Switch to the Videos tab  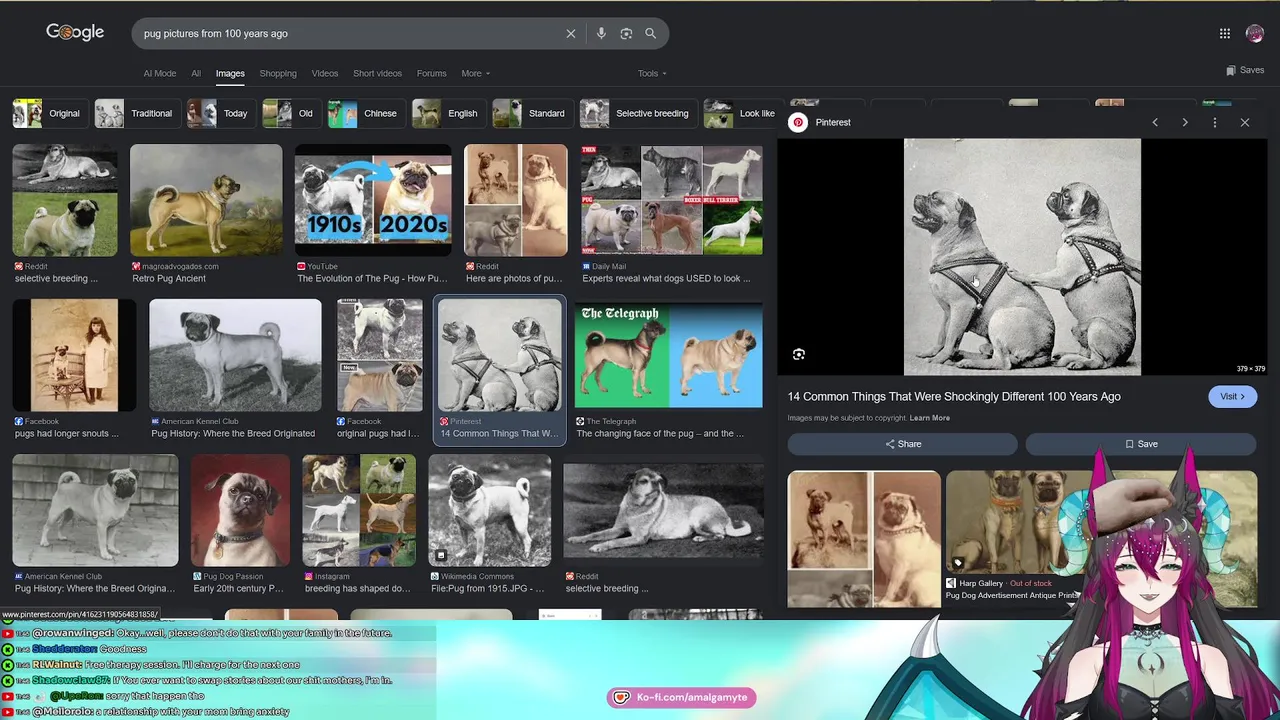[x=325, y=73]
